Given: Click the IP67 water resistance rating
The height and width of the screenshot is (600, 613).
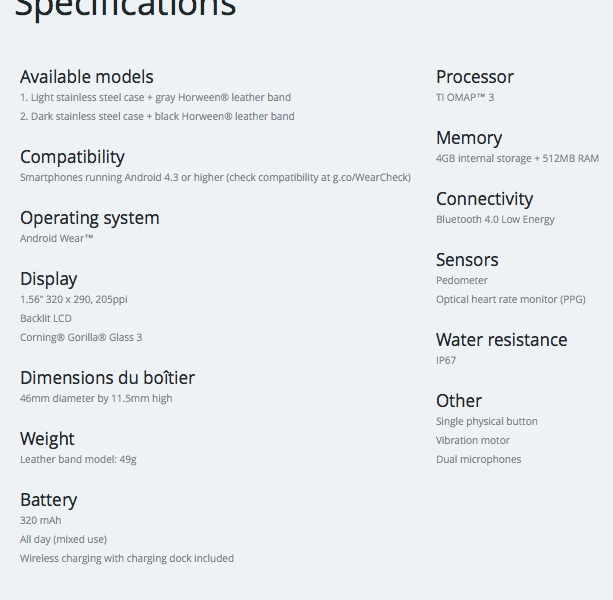Looking at the screenshot, I should tap(446, 360).
